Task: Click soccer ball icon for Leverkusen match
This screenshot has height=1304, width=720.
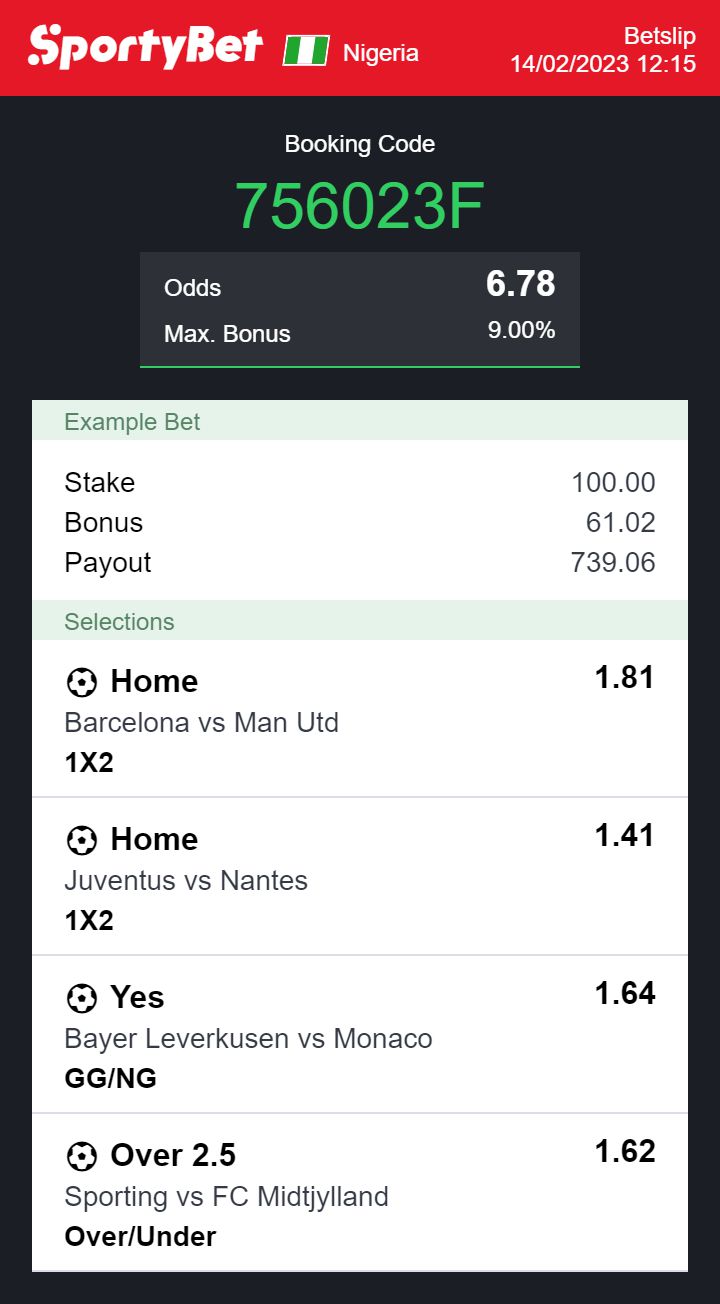Action: coord(81,999)
